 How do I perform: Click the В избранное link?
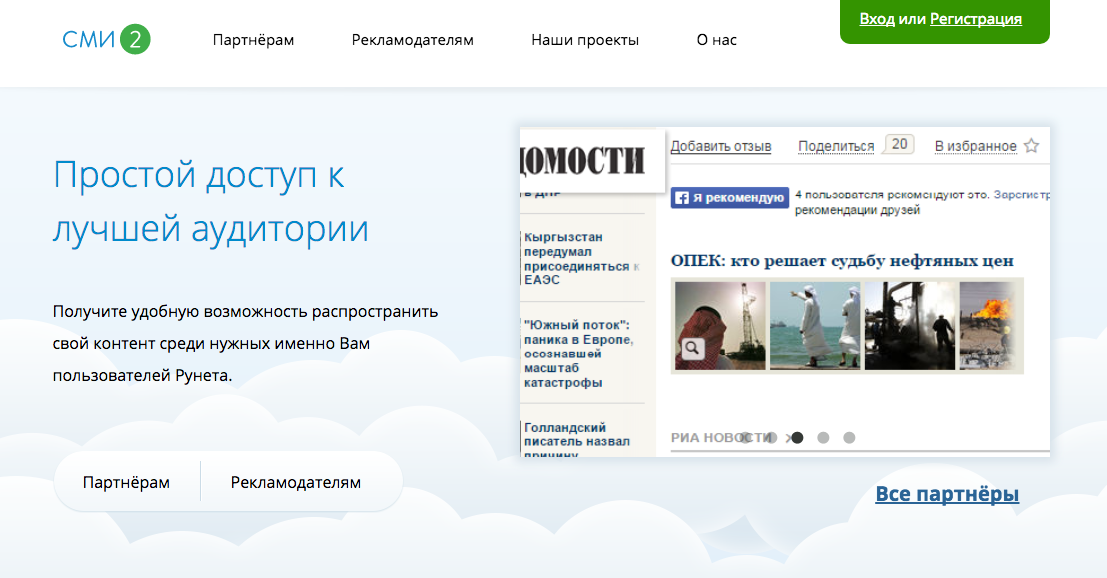(x=976, y=146)
